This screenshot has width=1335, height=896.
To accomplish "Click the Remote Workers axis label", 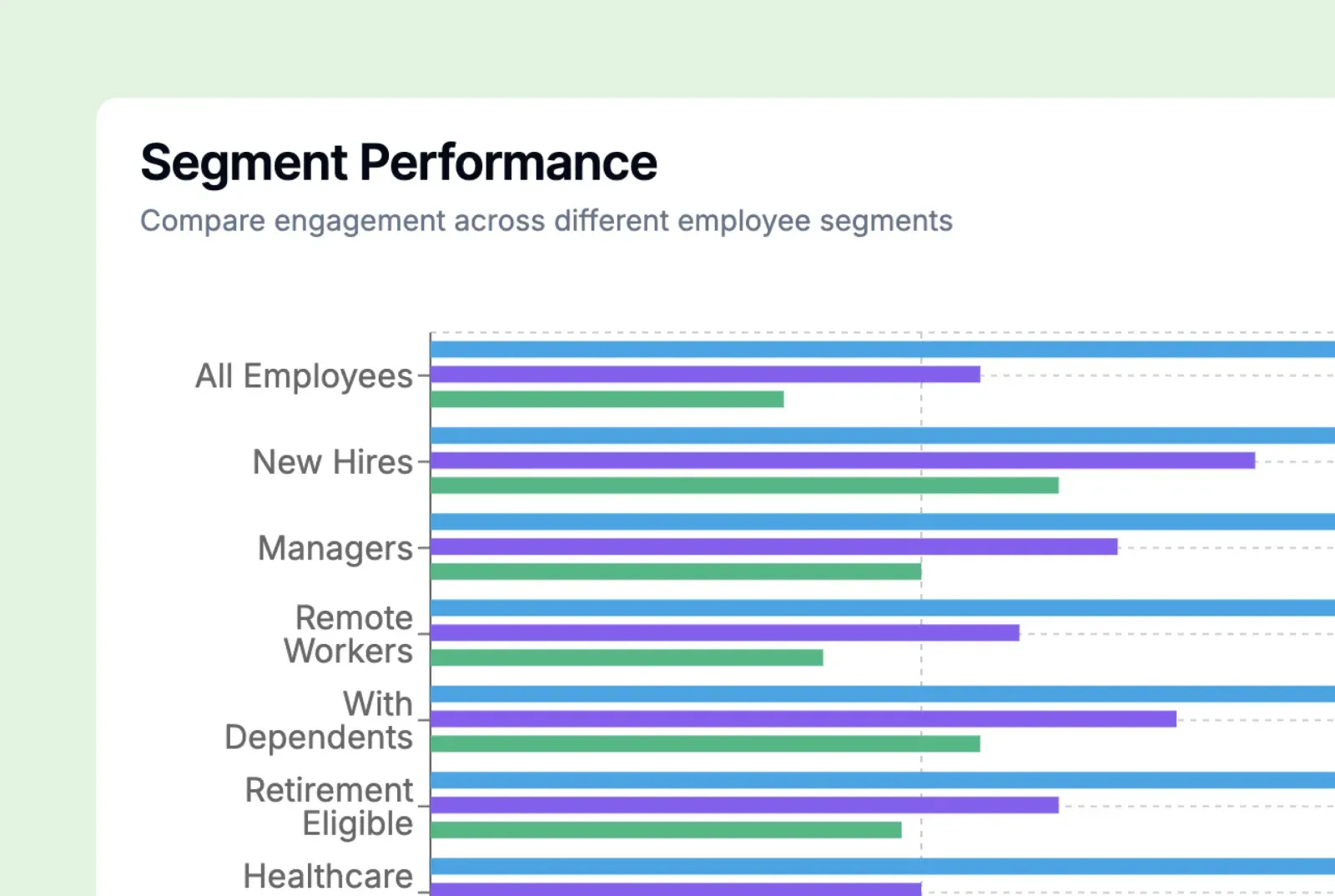I will point(349,634).
